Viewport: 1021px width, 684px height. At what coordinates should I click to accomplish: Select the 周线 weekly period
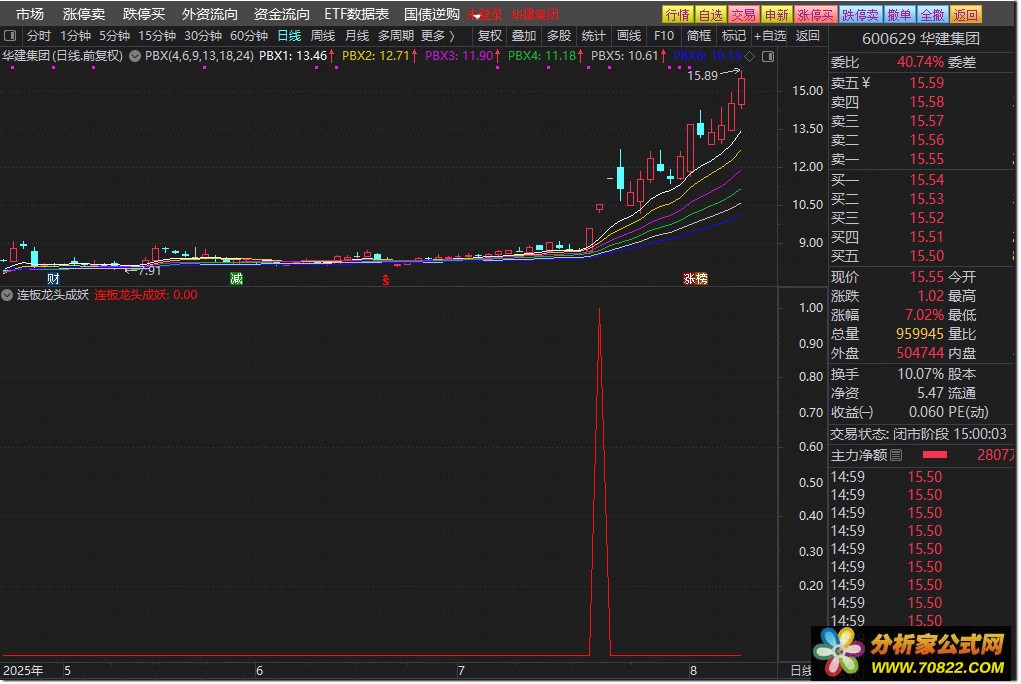[323, 36]
